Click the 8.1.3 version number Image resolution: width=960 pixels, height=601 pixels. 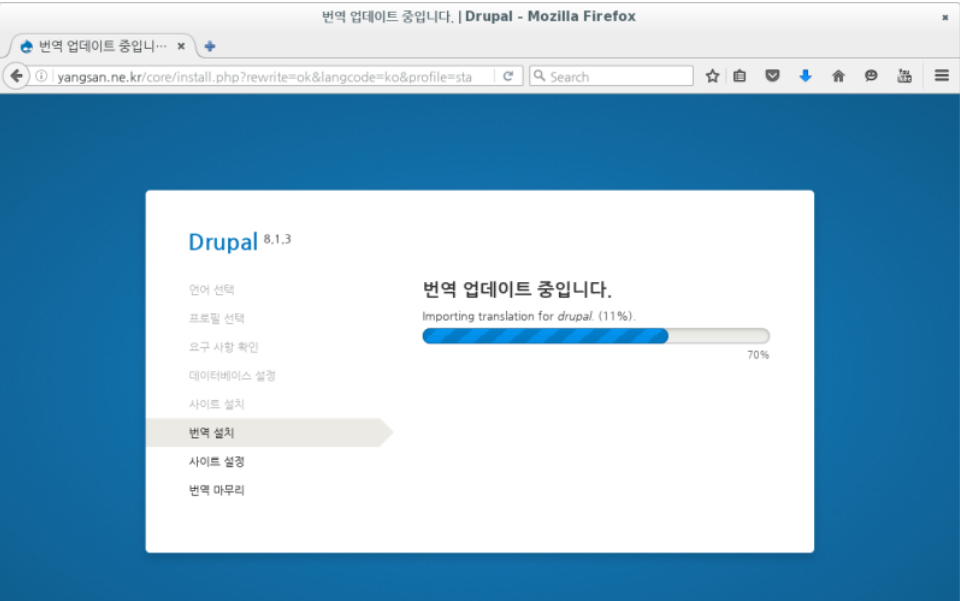click(x=277, y=239)
